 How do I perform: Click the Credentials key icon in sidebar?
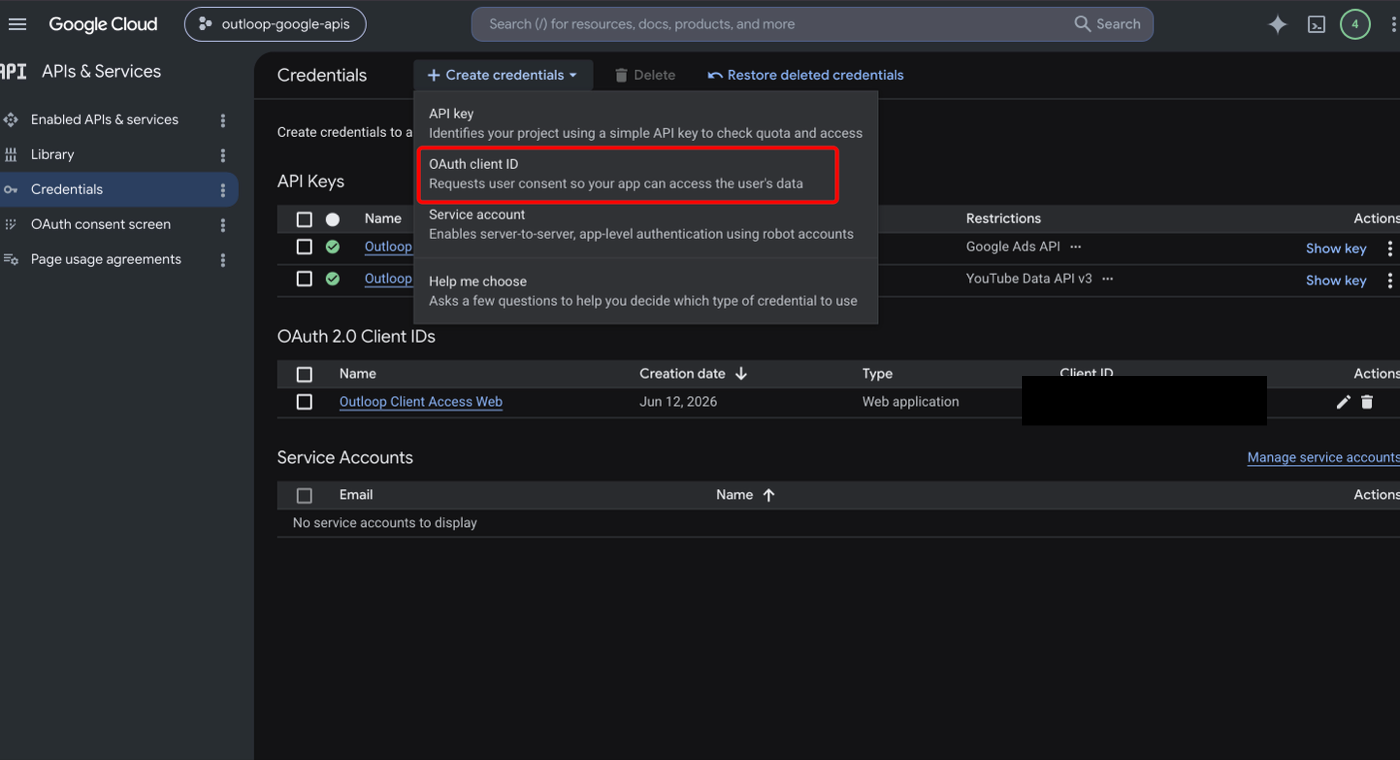(x=11, y=189)
